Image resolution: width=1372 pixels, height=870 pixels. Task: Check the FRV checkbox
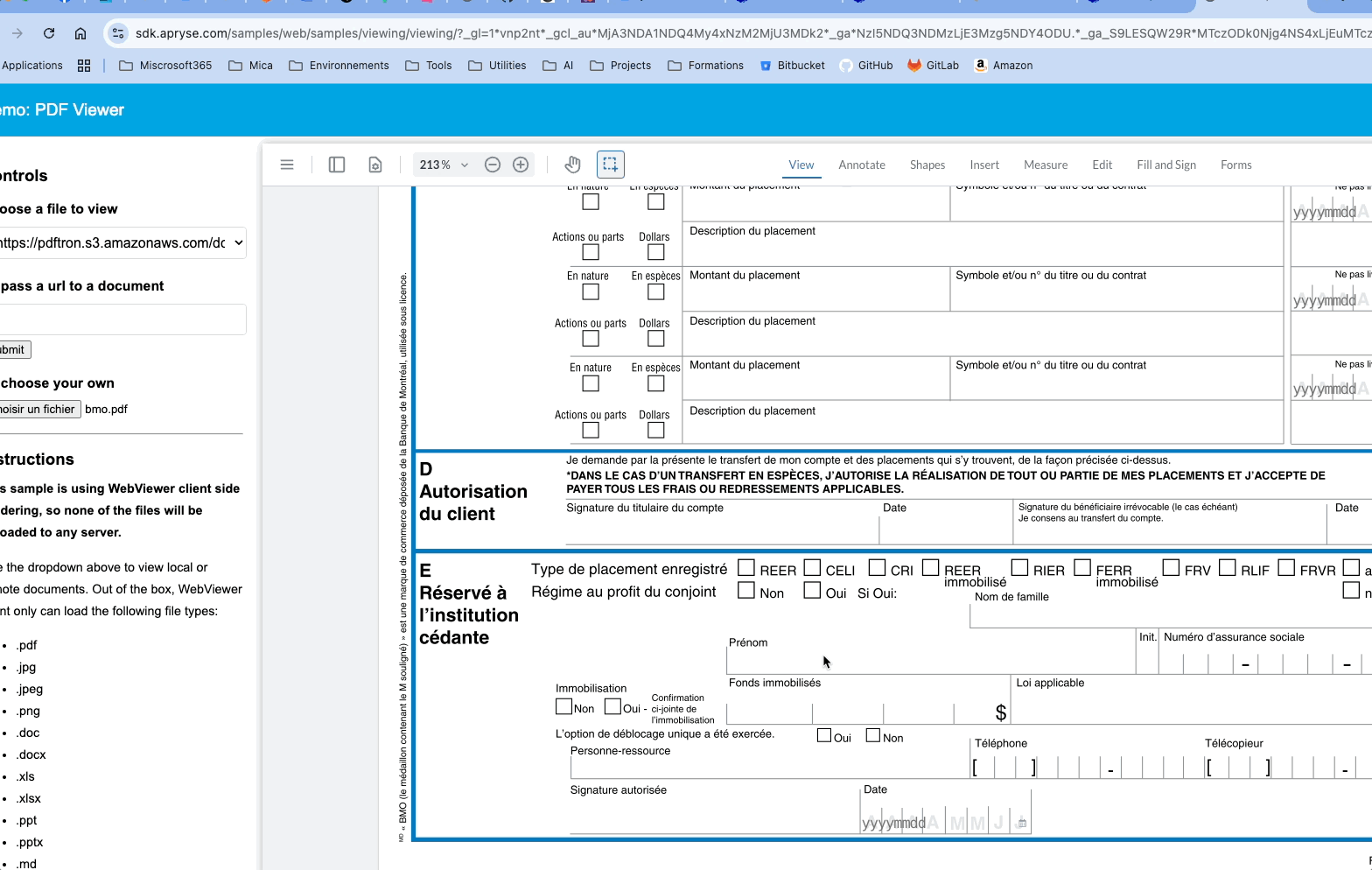pyautogui.click(x=1171, y=568)
